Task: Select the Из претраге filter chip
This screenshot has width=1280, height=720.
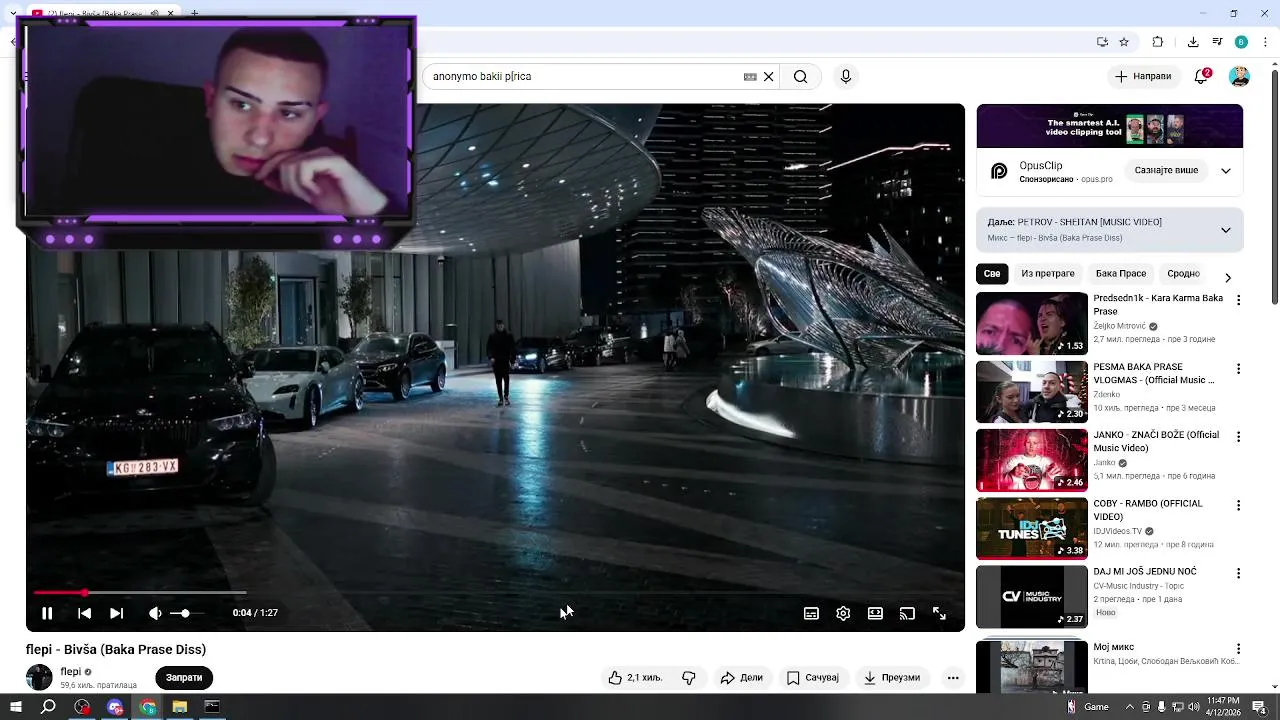Action: [1048, 273]
